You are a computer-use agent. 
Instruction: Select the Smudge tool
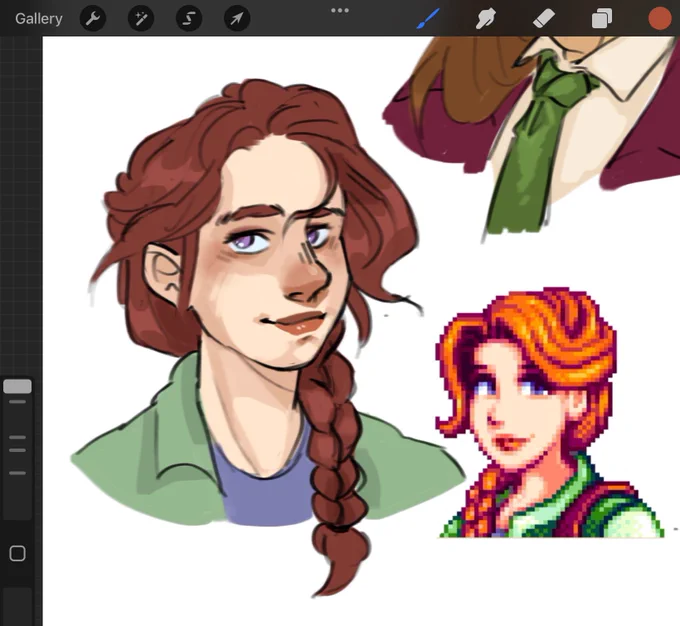pyautogui.click(x=486, y=19)
